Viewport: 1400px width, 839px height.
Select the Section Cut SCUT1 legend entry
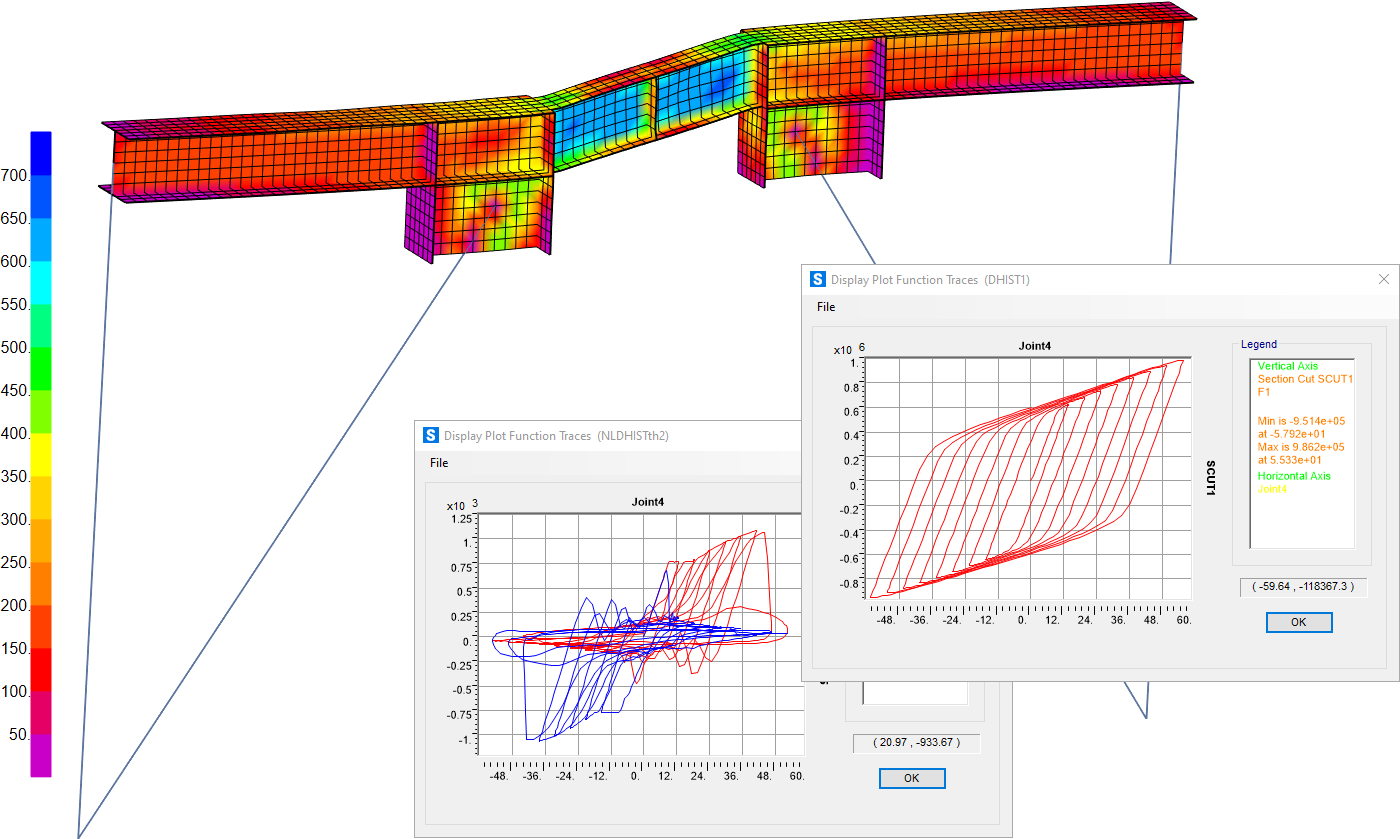1304,379
